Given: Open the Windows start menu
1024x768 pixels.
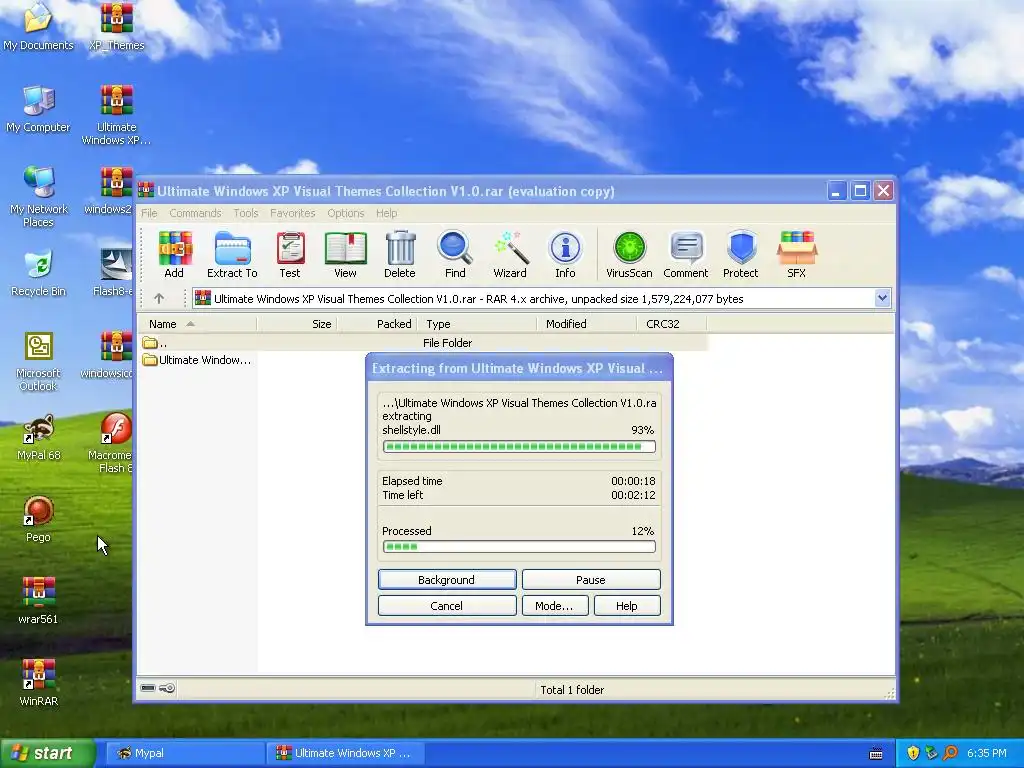Looking at the screenshot, I should tap(48, 753).
